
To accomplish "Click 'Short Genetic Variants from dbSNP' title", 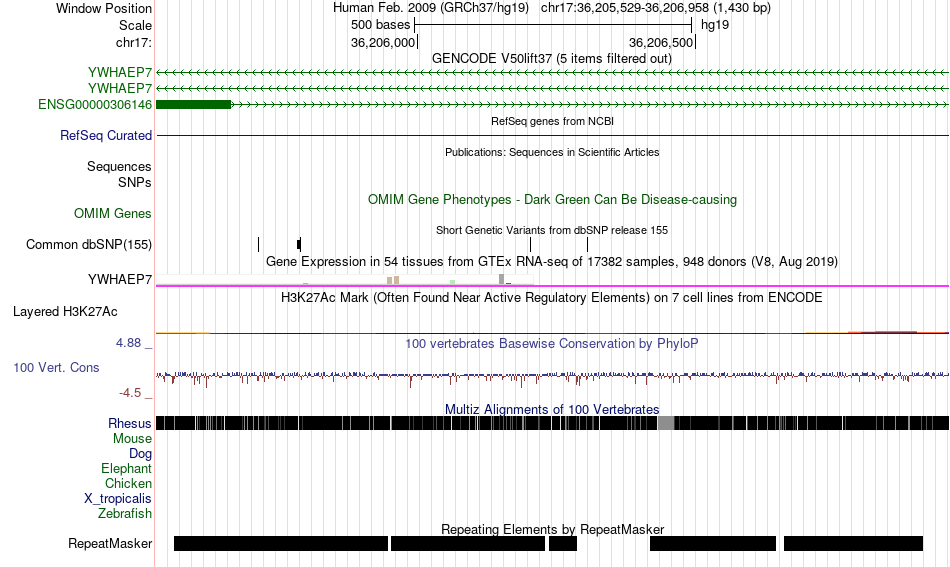I will tap(552, 230).
